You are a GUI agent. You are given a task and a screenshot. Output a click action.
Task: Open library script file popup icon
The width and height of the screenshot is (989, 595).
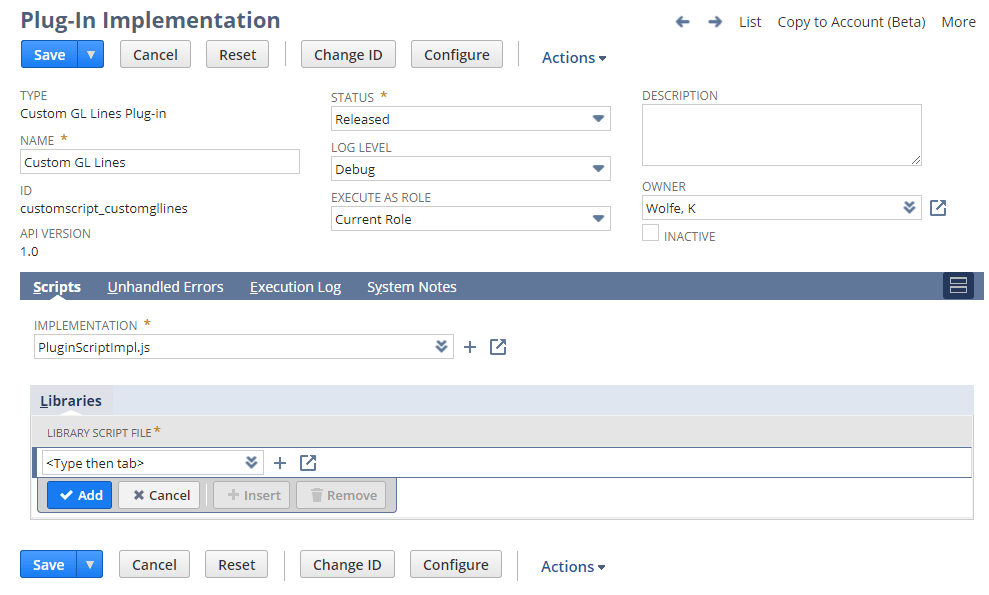(308, 463)
